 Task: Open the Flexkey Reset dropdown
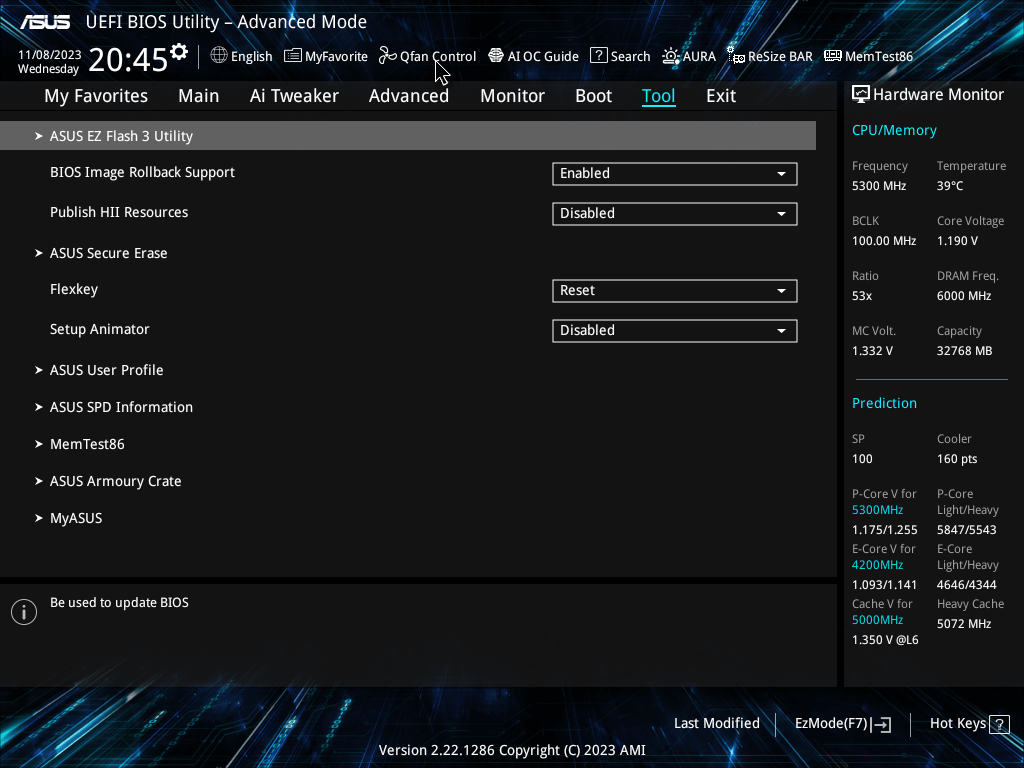pos(675,291)
